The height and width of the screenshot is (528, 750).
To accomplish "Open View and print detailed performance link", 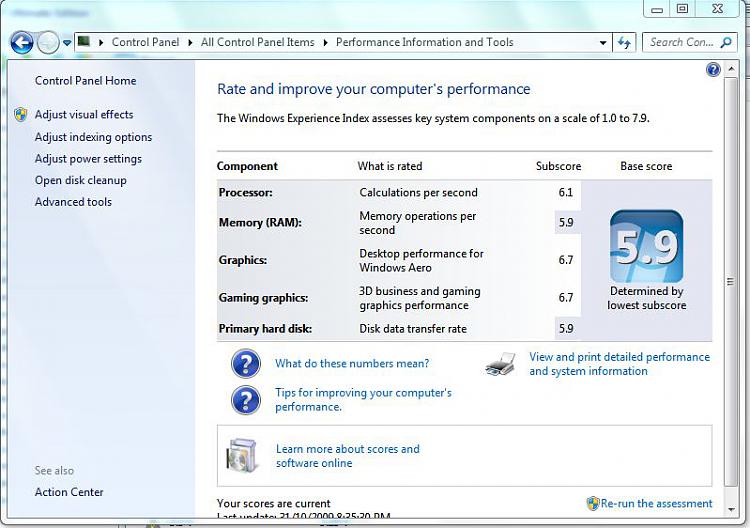I will point(619,364).
